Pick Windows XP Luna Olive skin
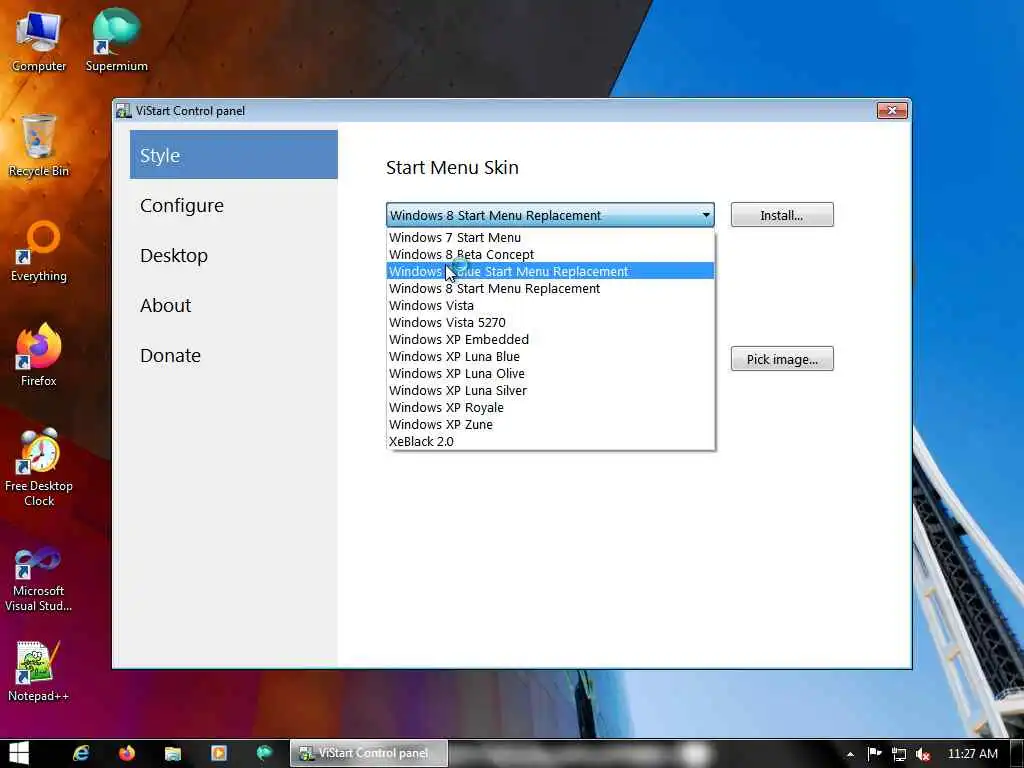Image resolution: width=1024 pixels, height=768 pixels. pos(551,373)
